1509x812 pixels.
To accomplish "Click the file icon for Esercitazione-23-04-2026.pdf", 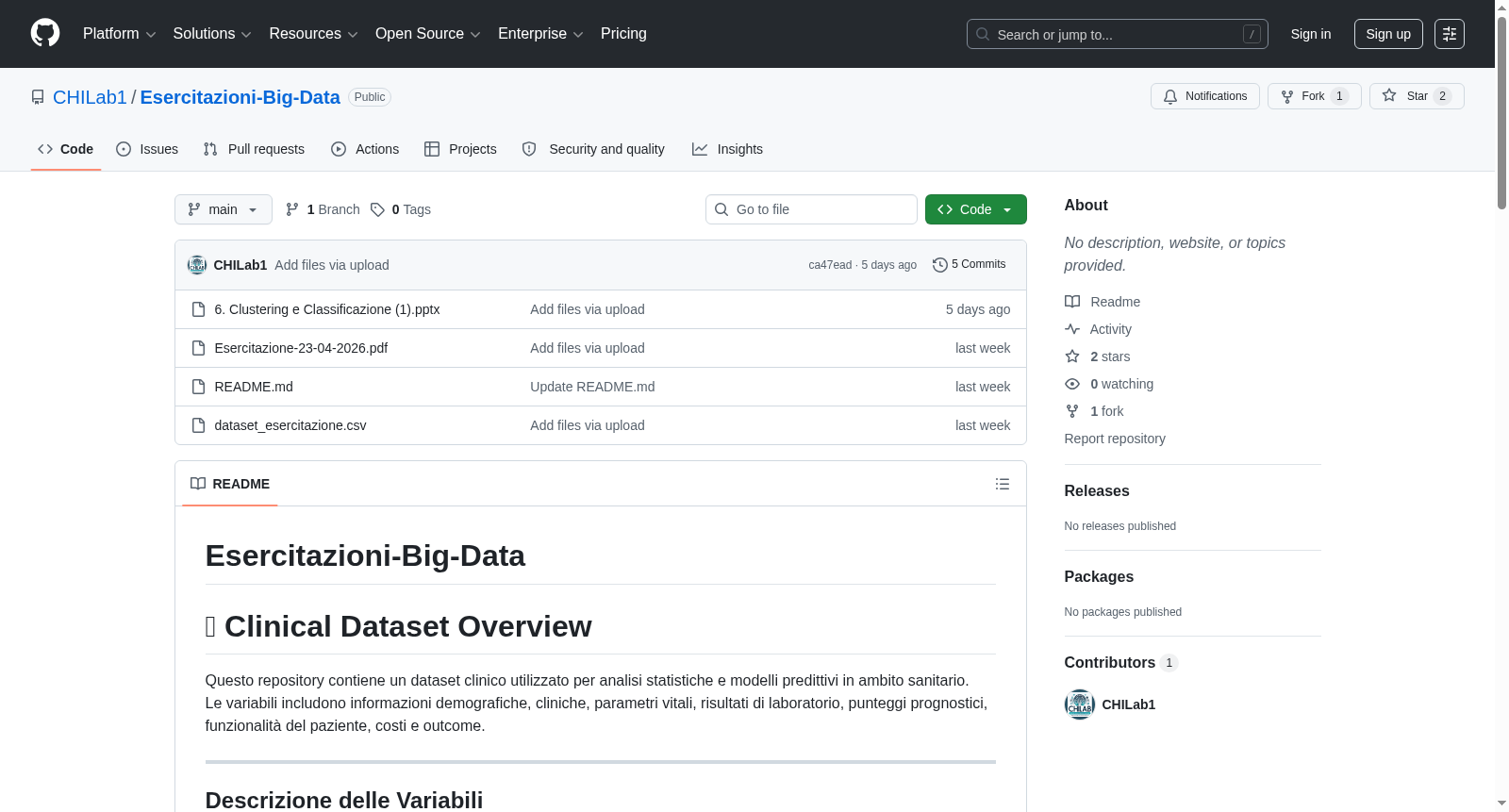I will pyautogui.click(x=198, y=348).
